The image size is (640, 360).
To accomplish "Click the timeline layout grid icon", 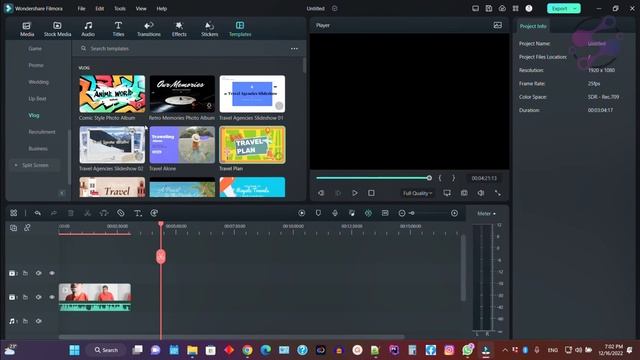I will click(x=13, y=213).
